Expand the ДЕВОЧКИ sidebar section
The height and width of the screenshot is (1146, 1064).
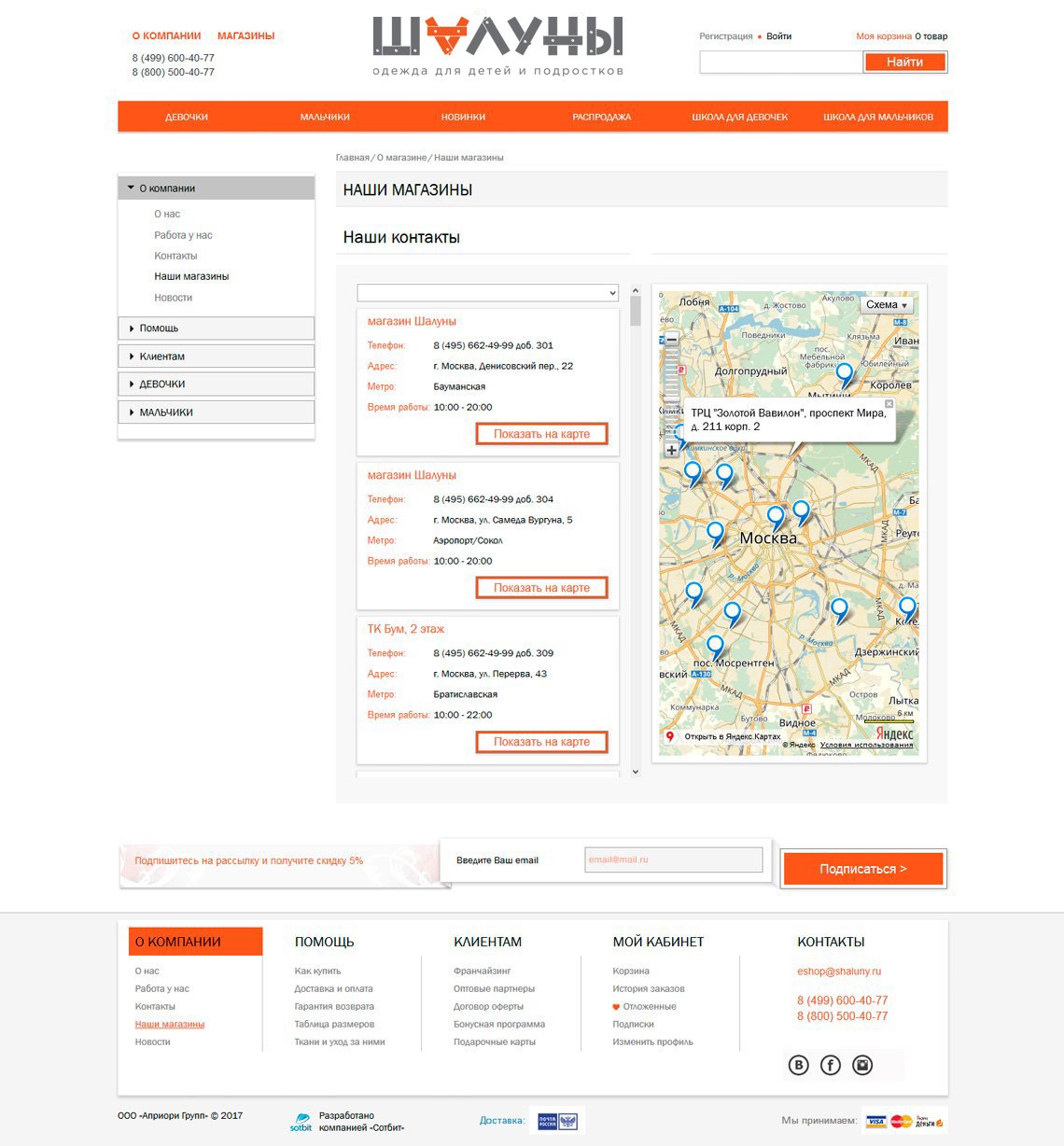pyautogui.click(x=216, y=384)
